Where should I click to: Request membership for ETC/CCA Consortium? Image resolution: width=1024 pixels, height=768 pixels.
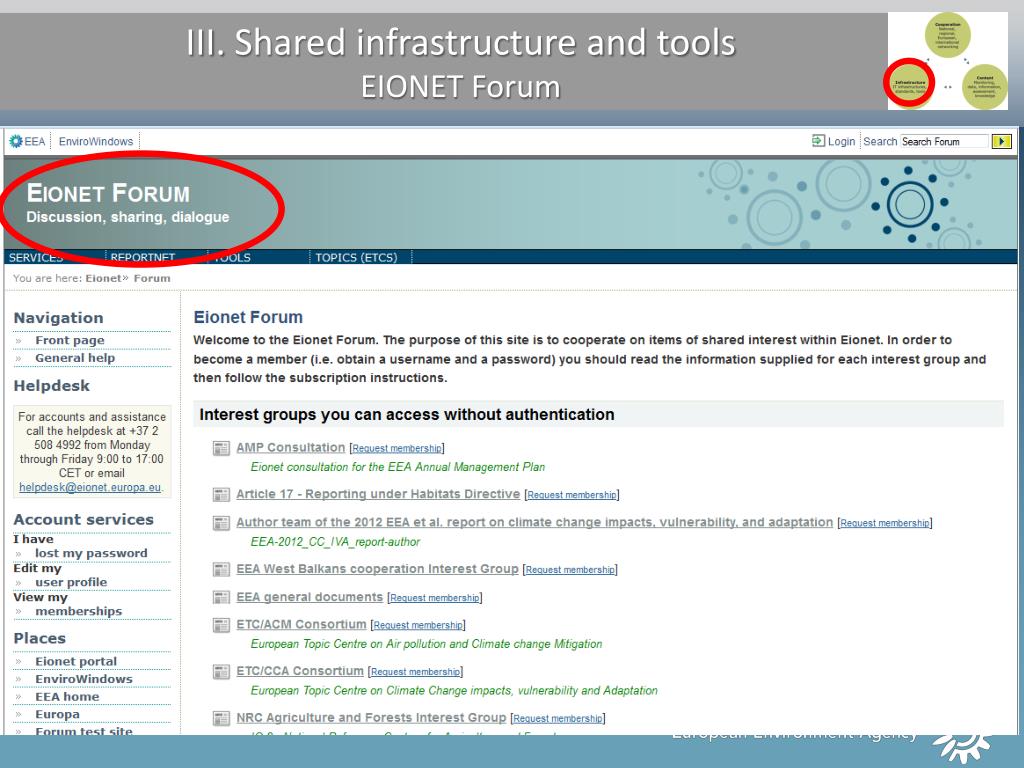click(415, 672)
